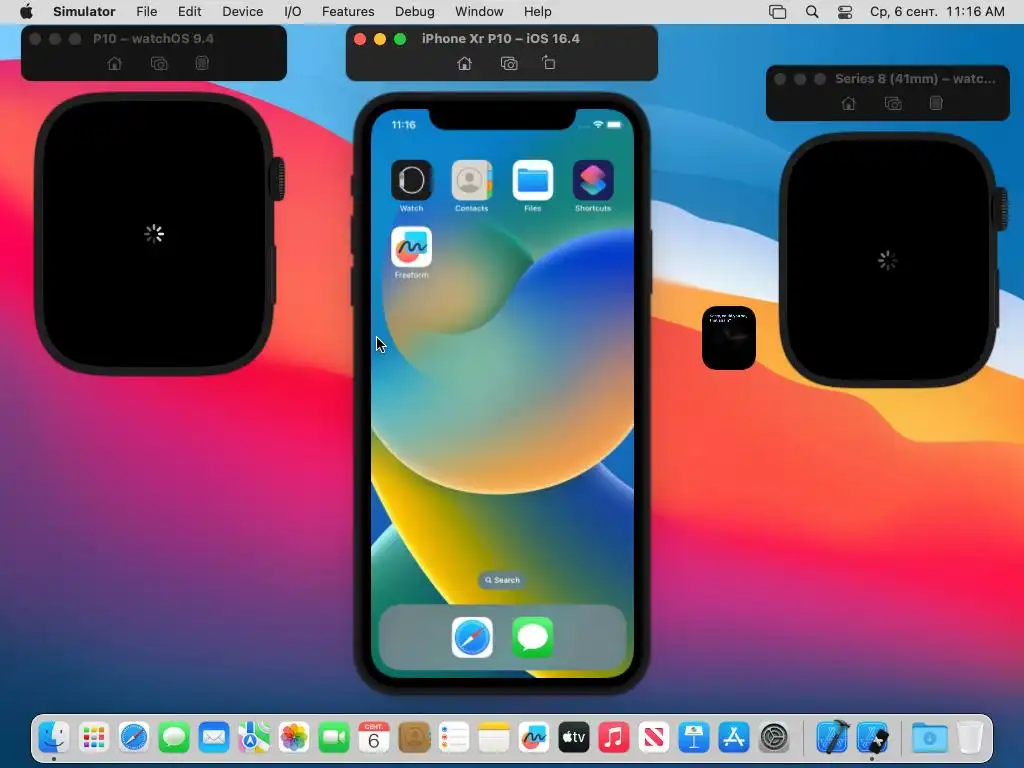Open the Device menu

click(x=242, y=12)
